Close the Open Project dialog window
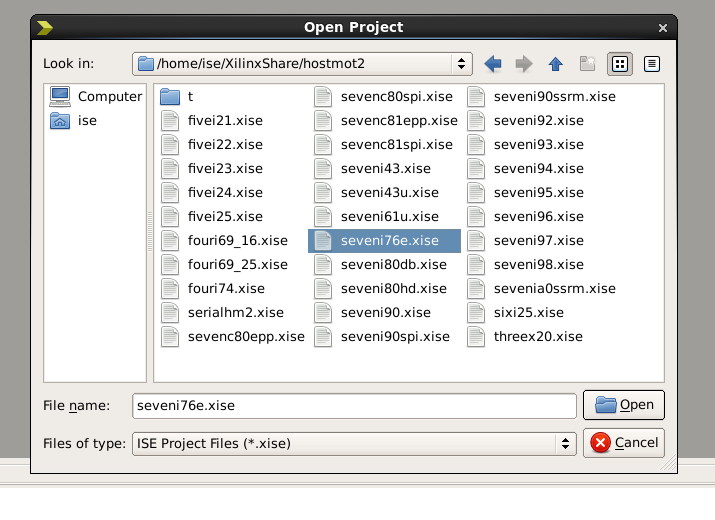This screenshot has width=715, height=520. point(663,28)
